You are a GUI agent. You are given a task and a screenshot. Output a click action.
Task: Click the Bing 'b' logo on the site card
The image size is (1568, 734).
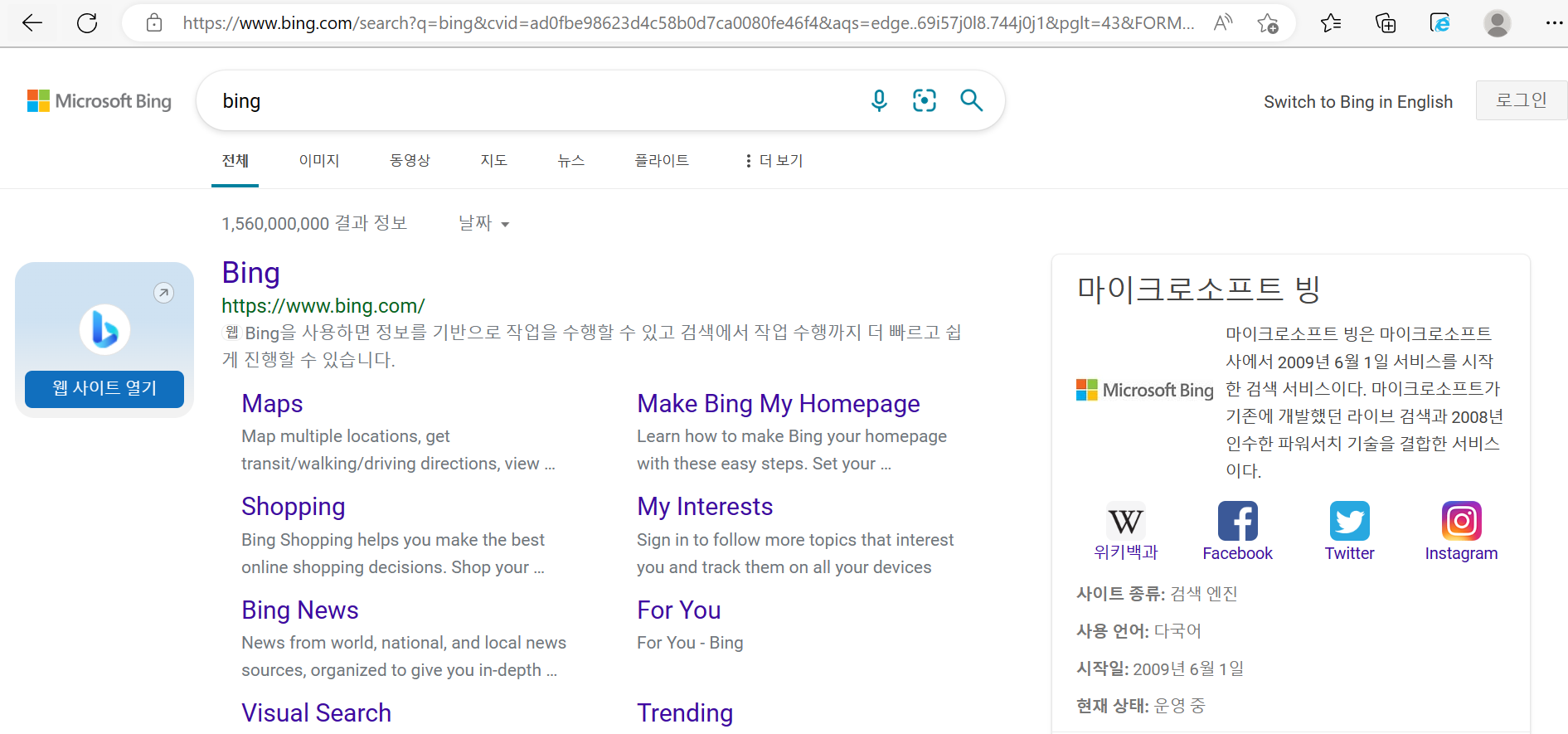[x=104, y=329]
